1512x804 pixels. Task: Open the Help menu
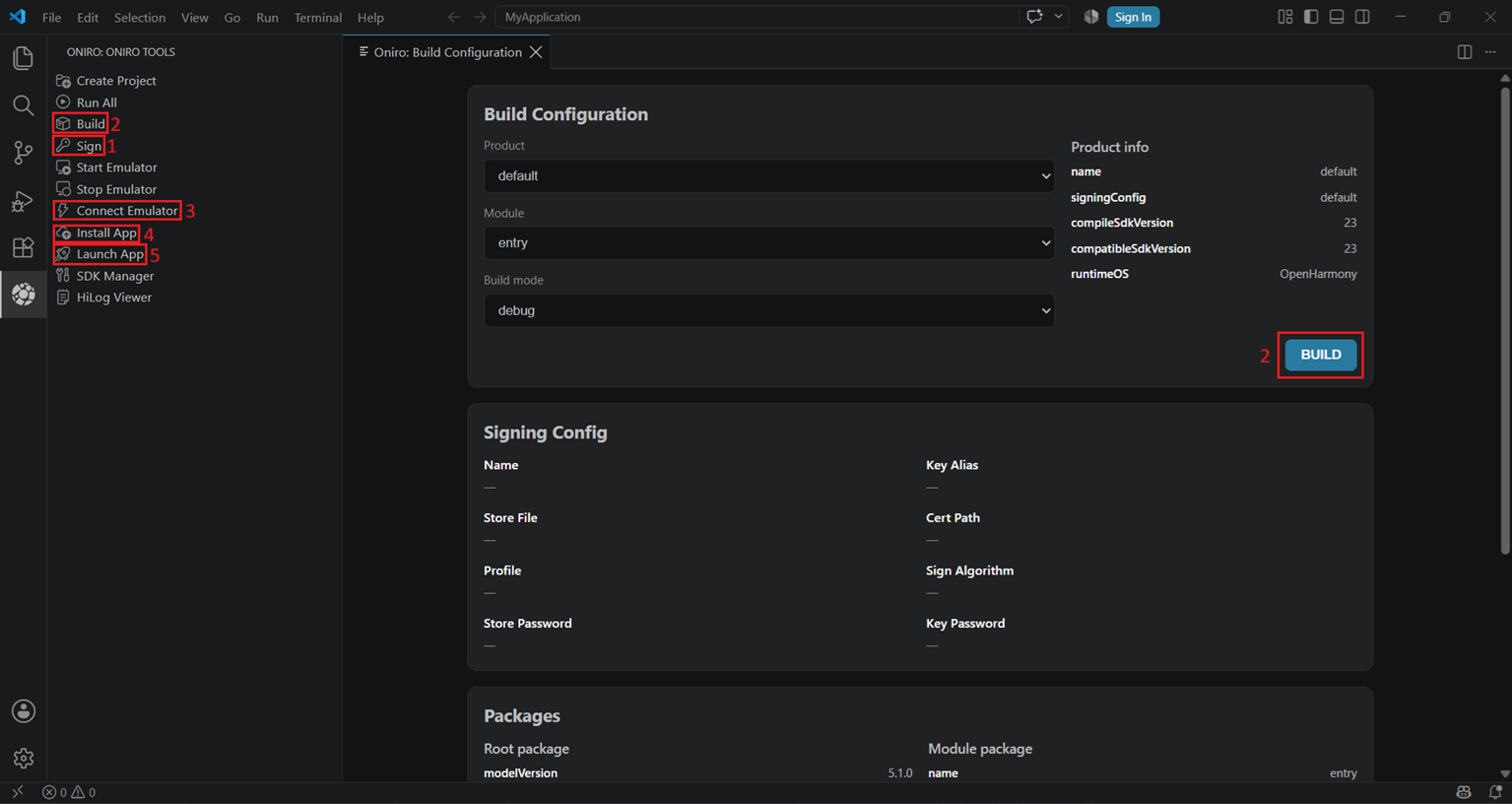[x=370, y=18]
